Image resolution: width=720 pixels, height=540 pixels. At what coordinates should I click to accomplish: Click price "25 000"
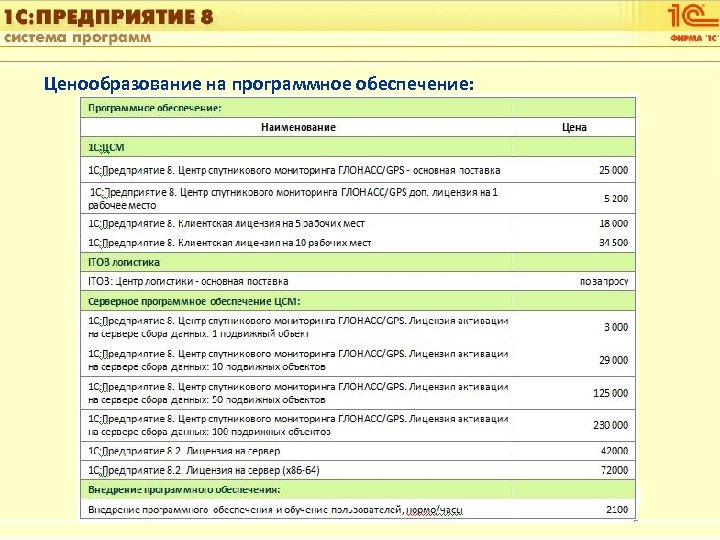613,170
